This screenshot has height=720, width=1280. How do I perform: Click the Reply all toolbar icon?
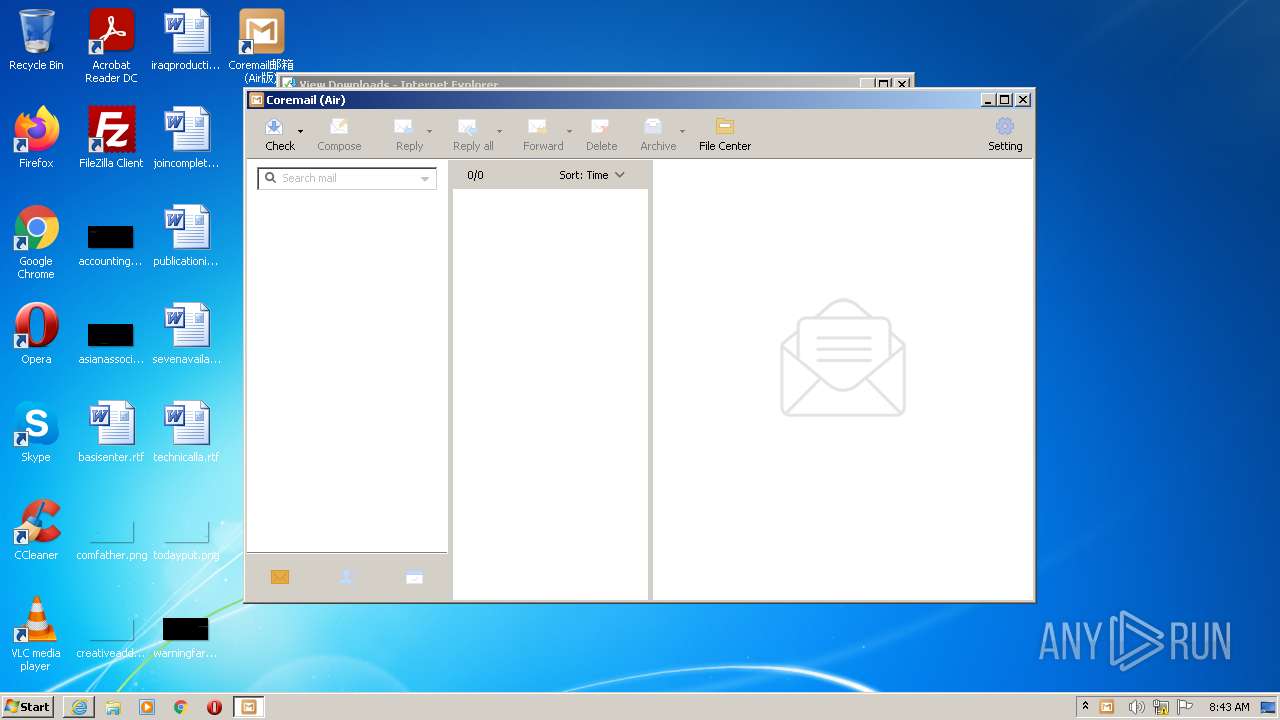(x=467, y=127)
